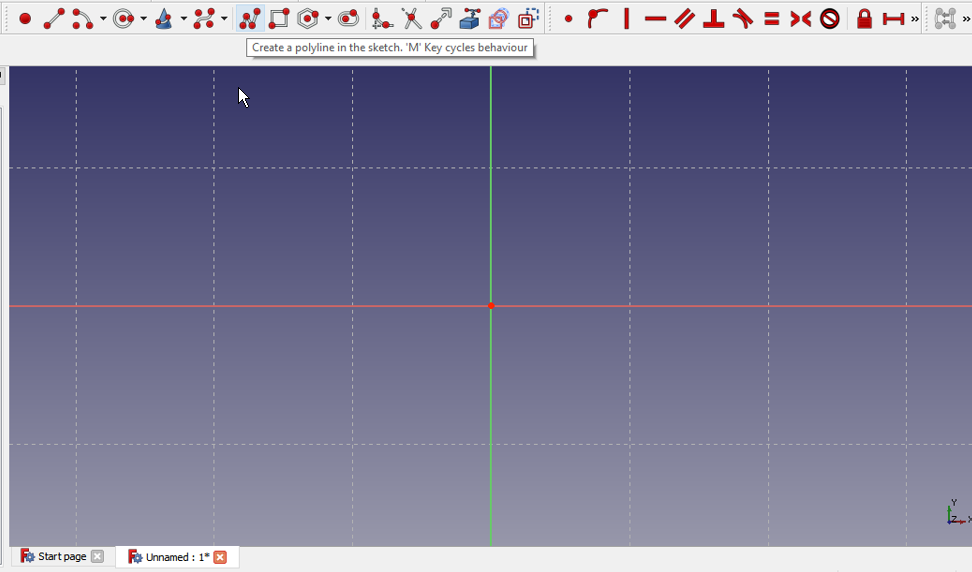Image resolution: width=972 pixels, height=572 pixels.
Task: Close the Start page tab
Action: pyautogui.click(x=97, y=557)
